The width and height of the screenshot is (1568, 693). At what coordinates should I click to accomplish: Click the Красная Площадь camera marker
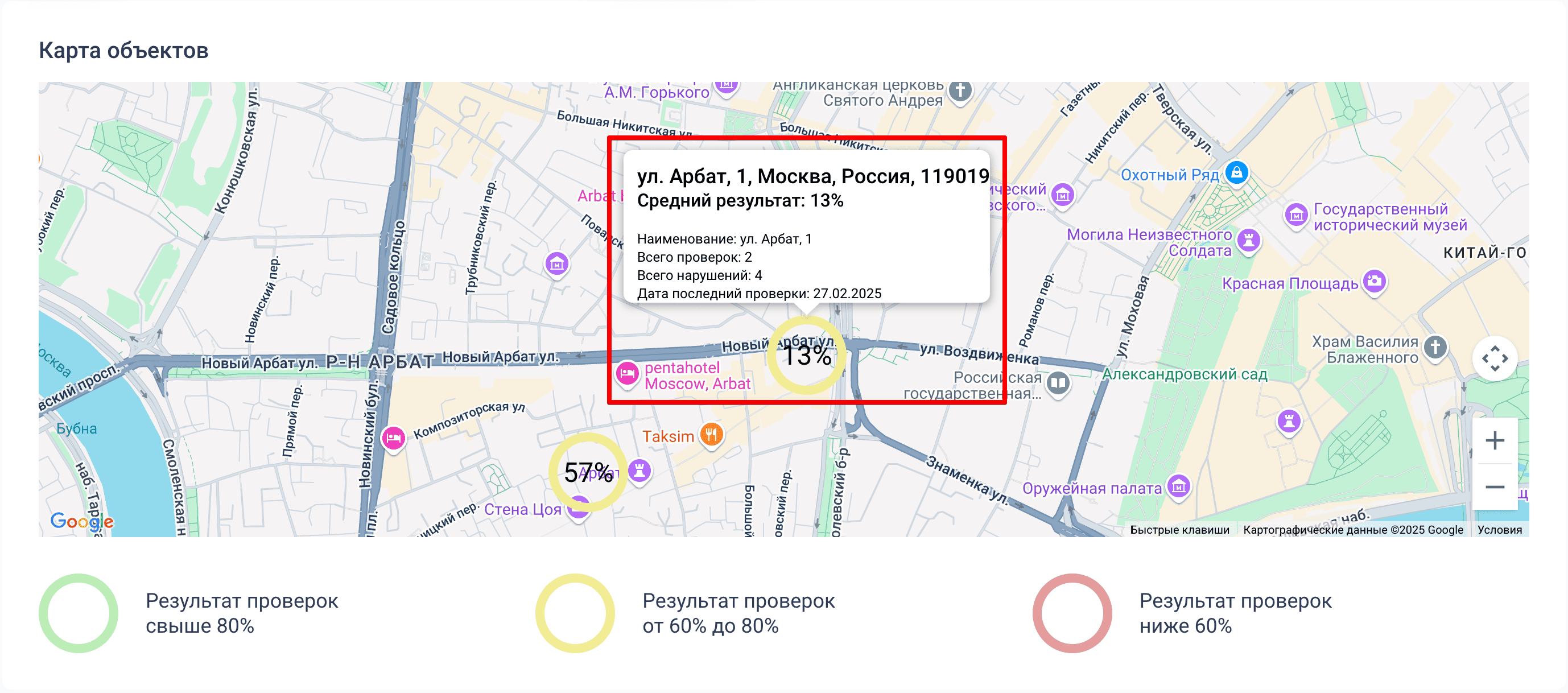point(1375,281)
